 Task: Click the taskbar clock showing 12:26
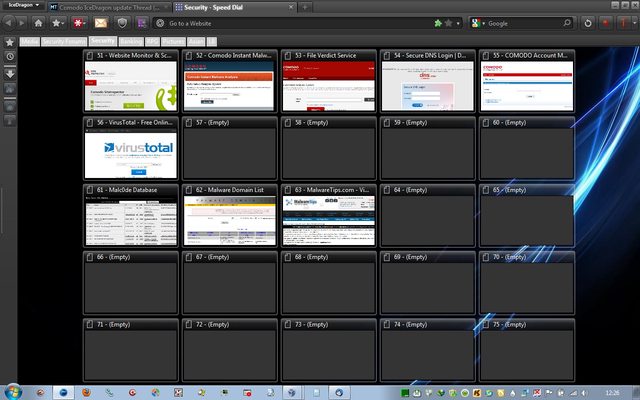tap(612, 393)
